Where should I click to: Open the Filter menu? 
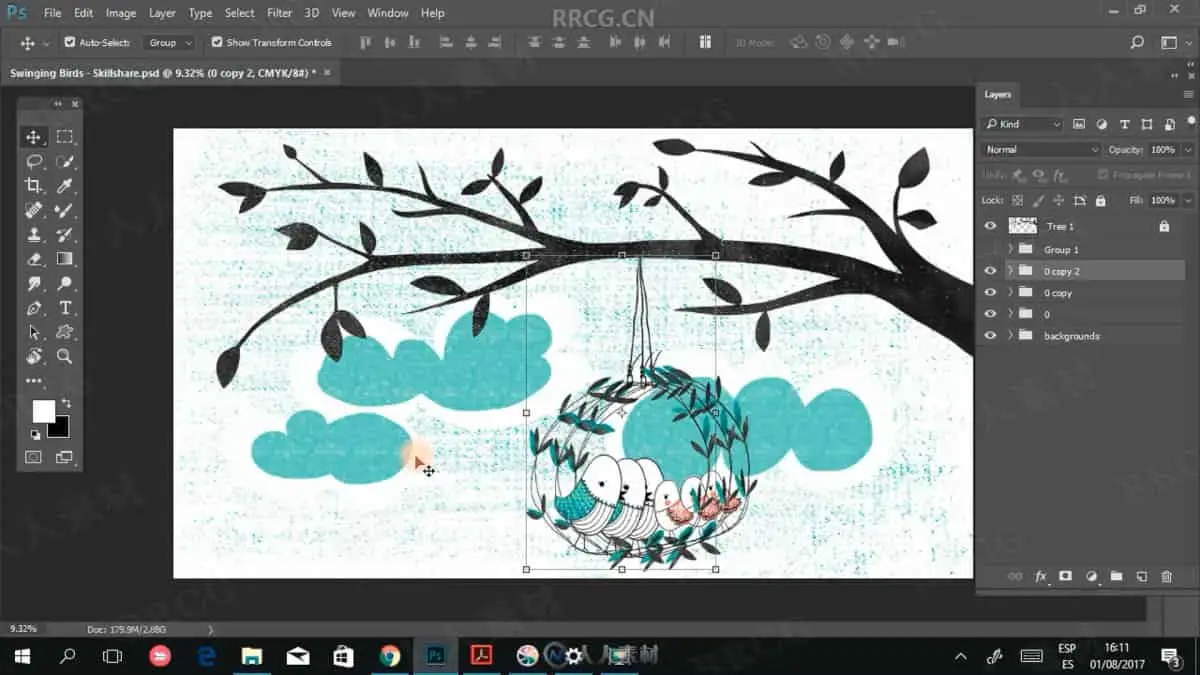(279, 13)
